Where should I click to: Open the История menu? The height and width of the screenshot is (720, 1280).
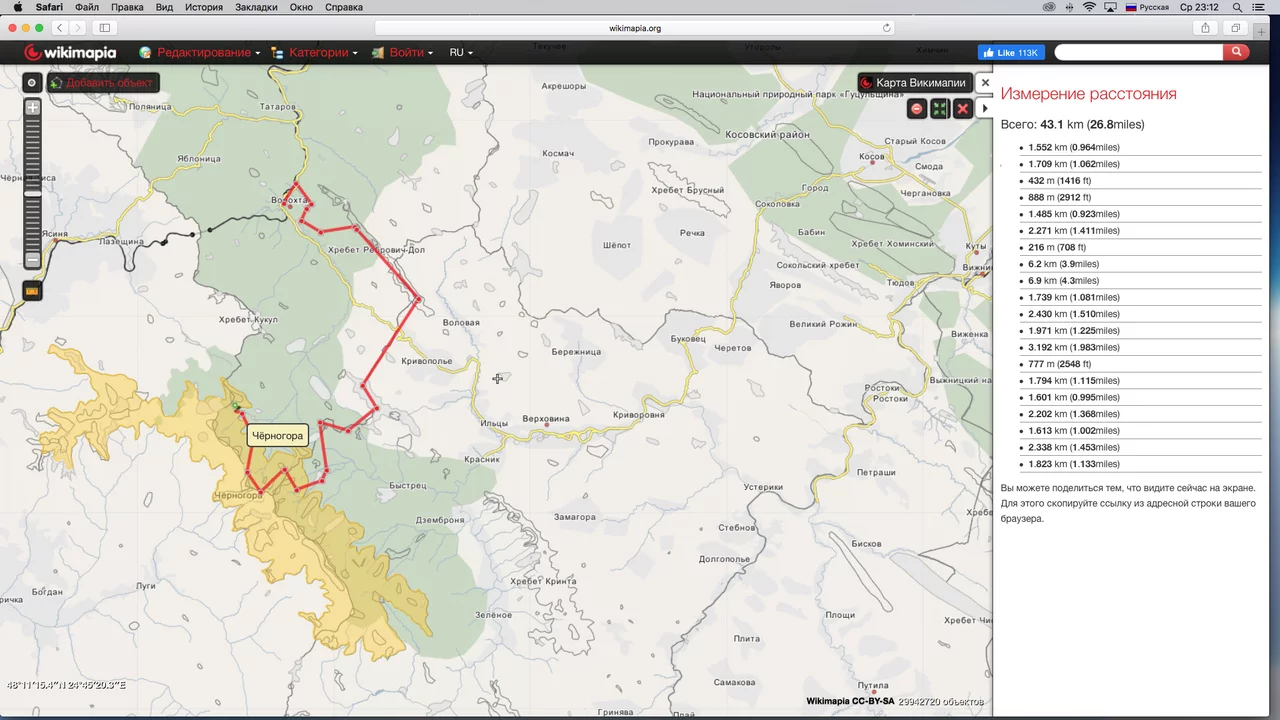(204, 7)
